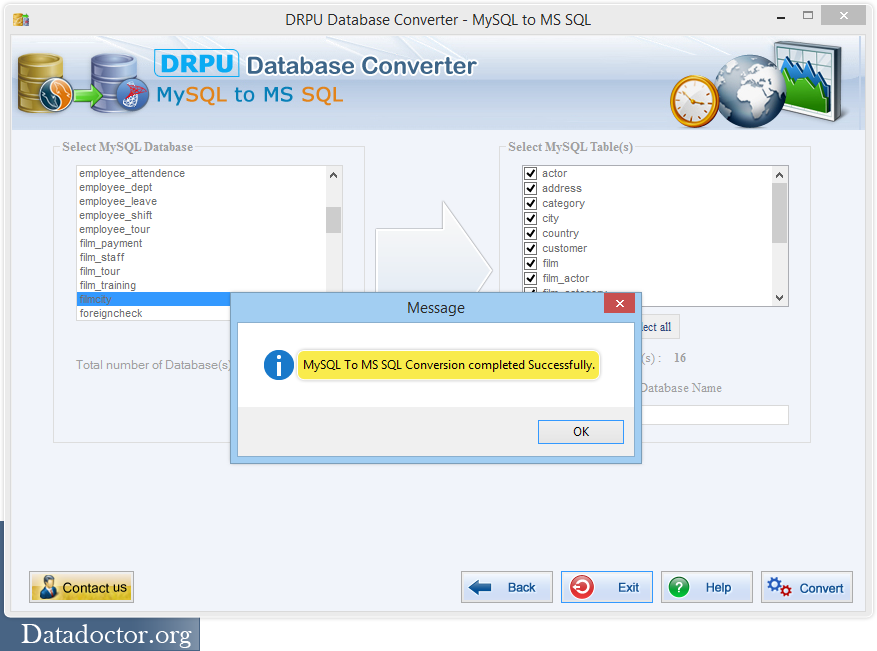Image resolution: width=877 pixels, height=651 pixels.
Task: Click the MySQL database header icon
Action: 45,83
